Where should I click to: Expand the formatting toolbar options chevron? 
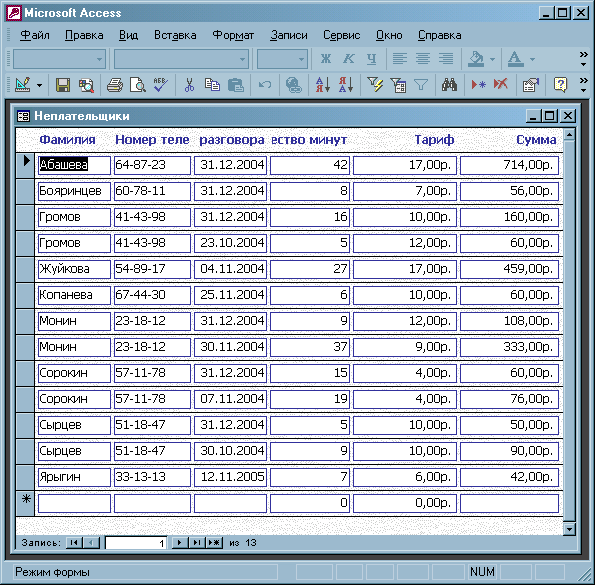(584, 59)
